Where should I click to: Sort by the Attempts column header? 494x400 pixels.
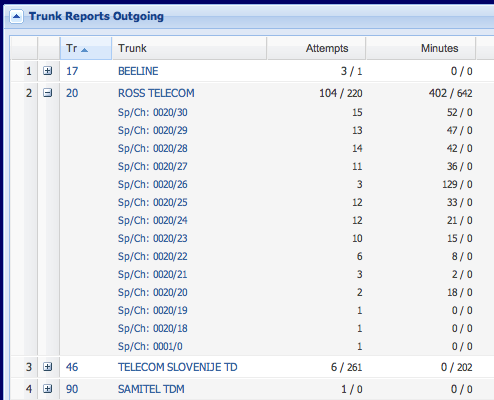316,48
